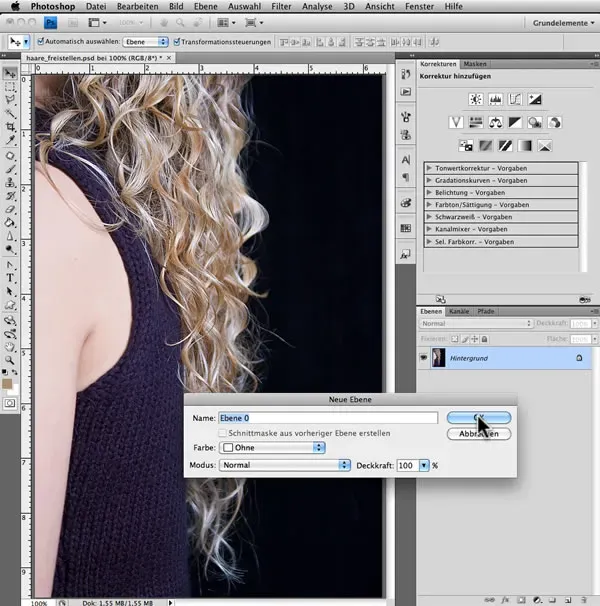
Task: Select the Type (T) tool
Action: pyautogui.click(x=10, y=277)
